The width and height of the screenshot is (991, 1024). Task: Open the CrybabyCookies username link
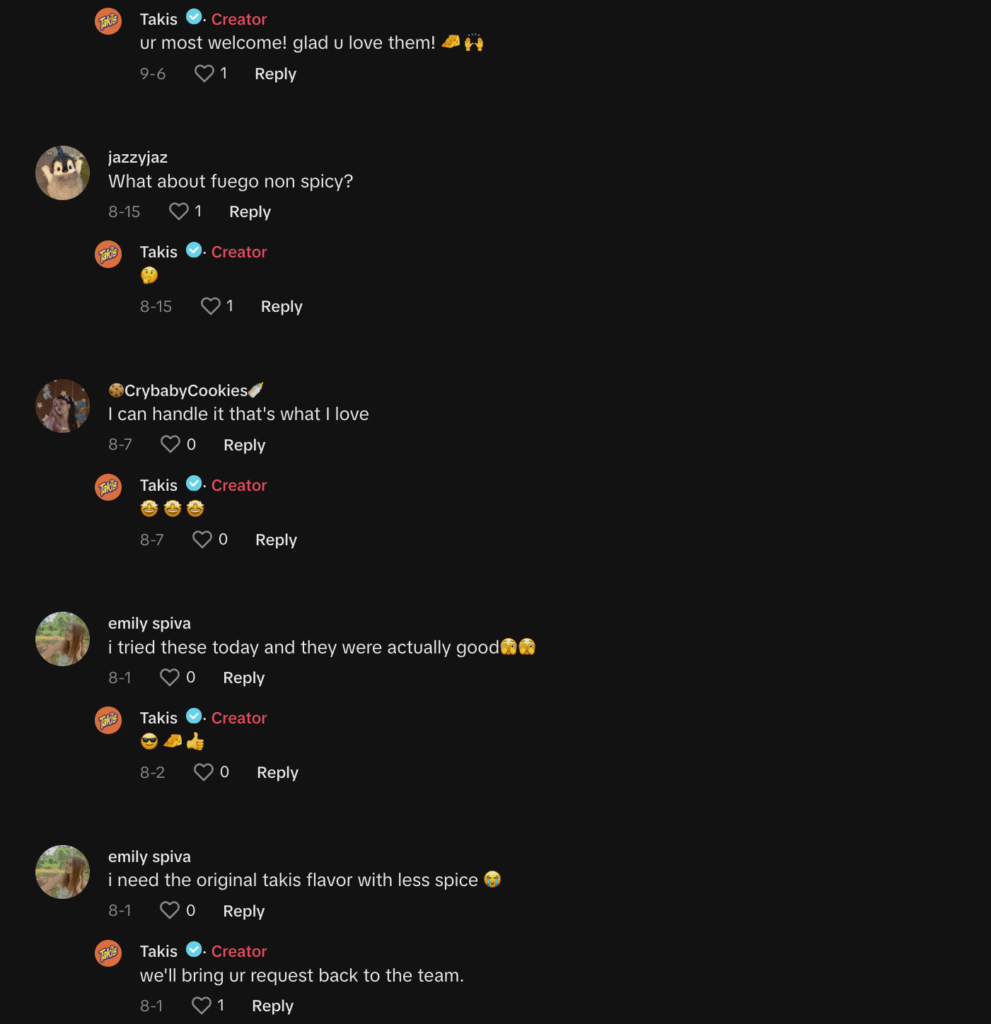click(186, 391)
